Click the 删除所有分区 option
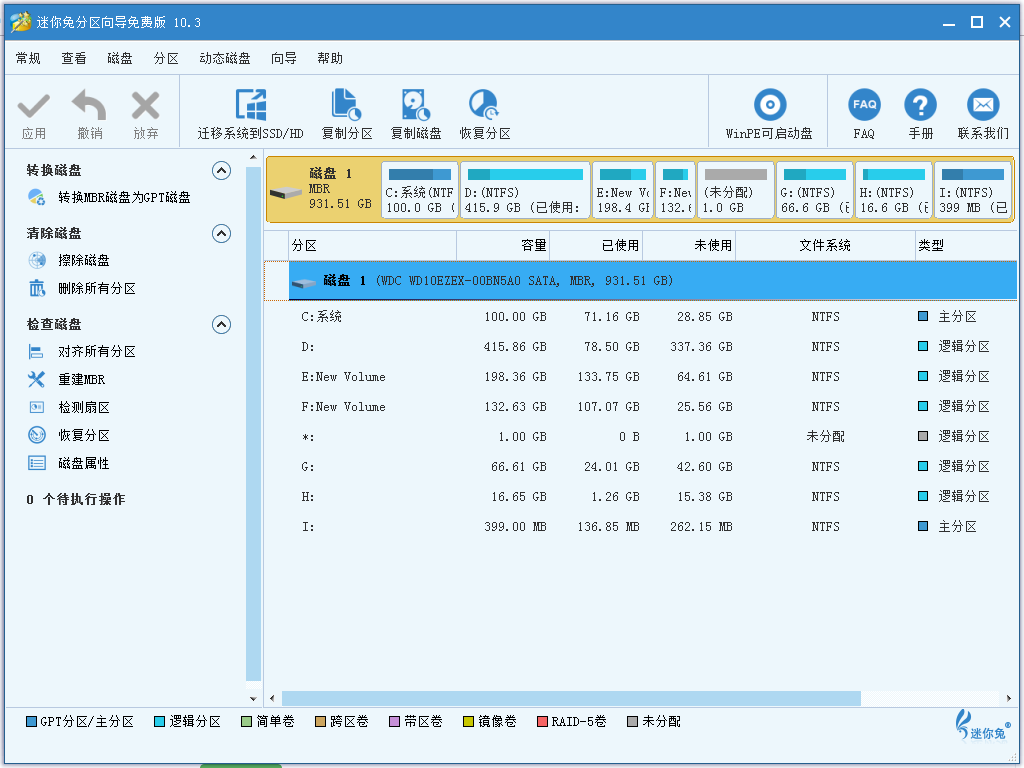This screenshot has height=768, width=1024. (x=96, y=289)
